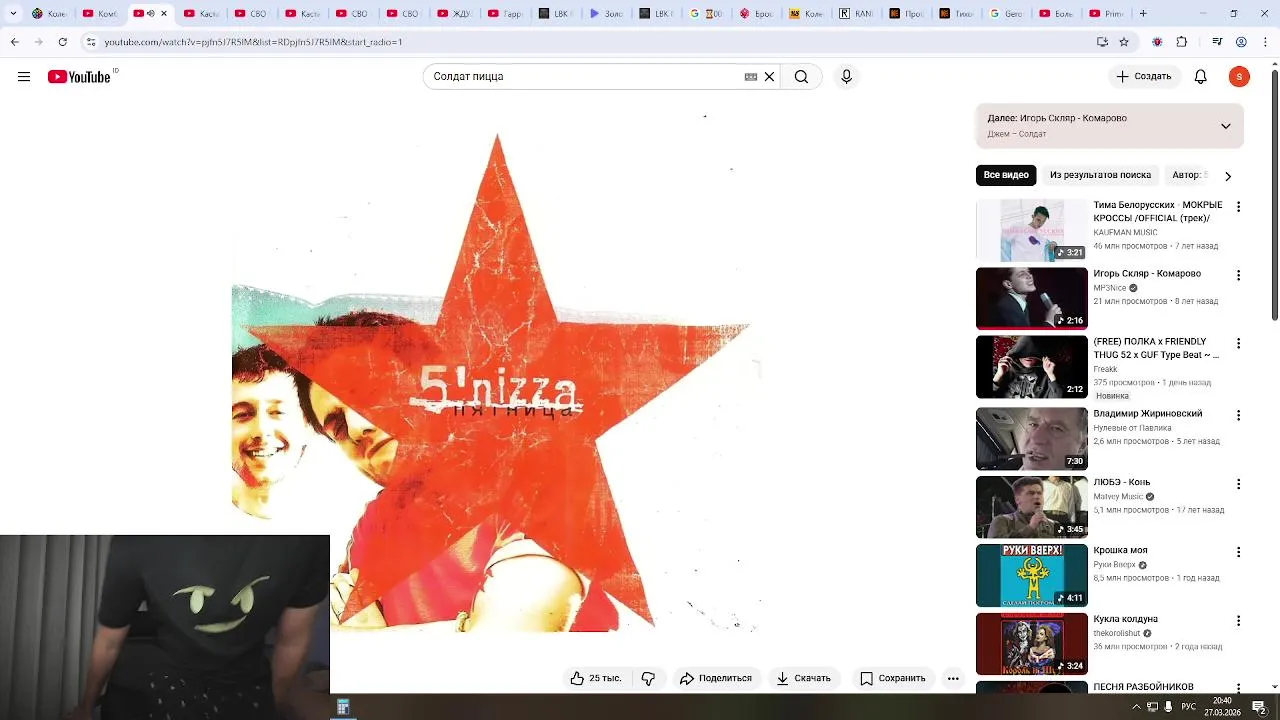Open account avatar menu
The image size is (1280, 720).
pos(1239,77)
